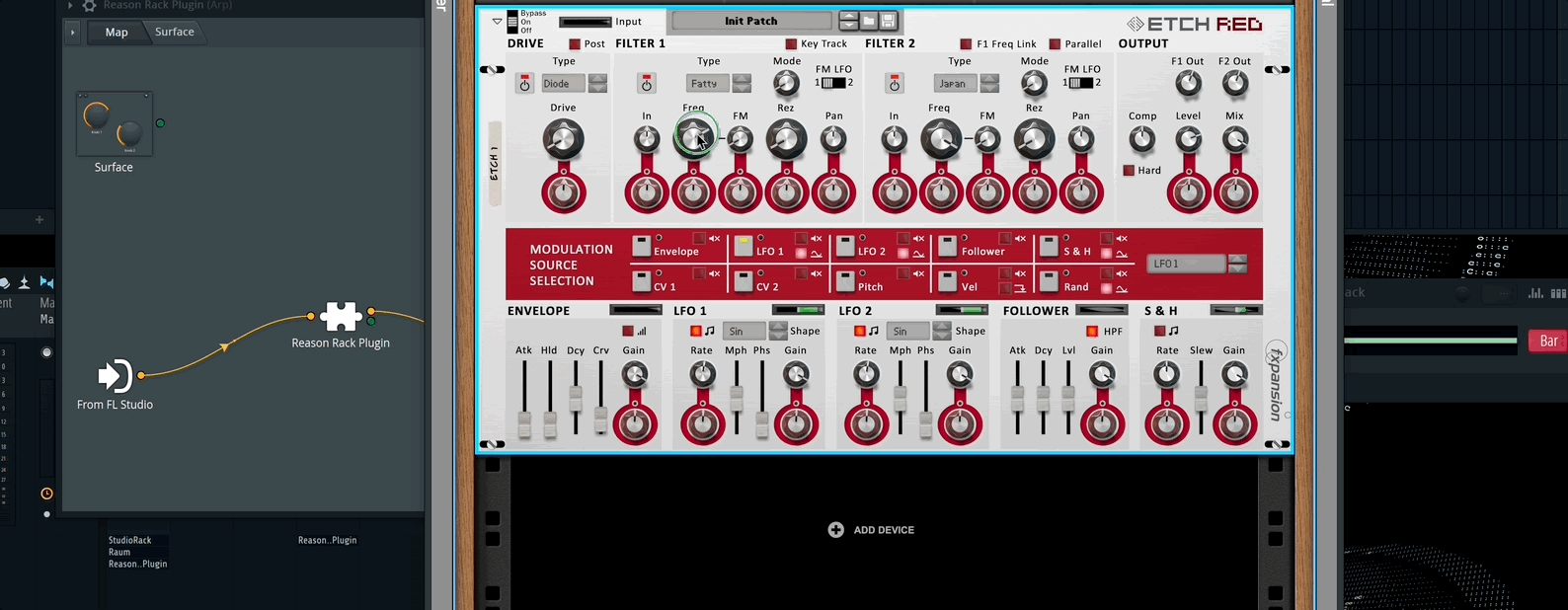
Task: Click the S & H Slew slider
Action: click(x=1201, y=399)
